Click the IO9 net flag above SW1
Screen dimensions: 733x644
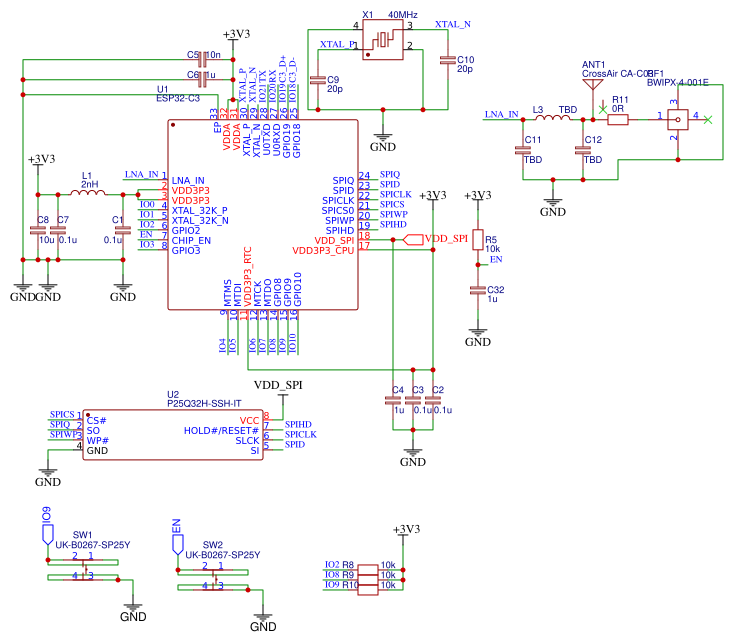point(48,535)
